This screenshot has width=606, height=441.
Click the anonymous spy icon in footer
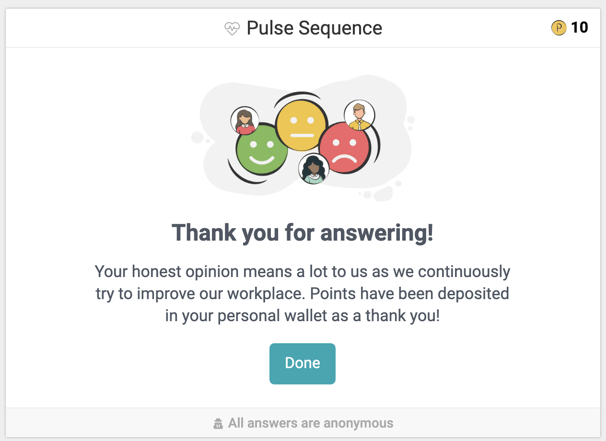tap(218, 424)
